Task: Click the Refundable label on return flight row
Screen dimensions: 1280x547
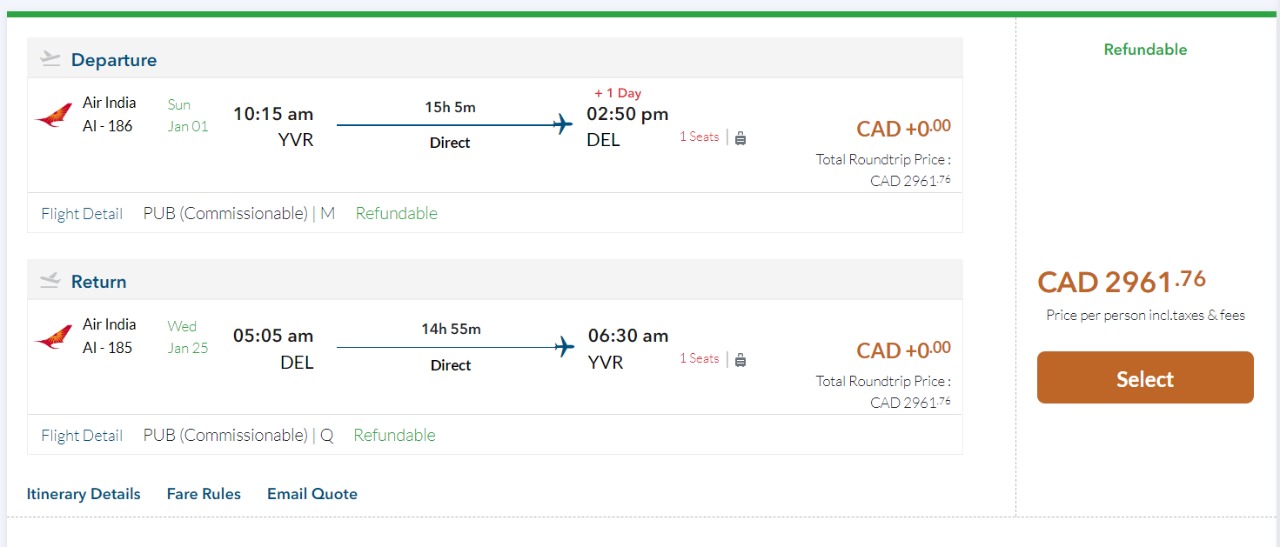Action: click(x=394, y=435)
